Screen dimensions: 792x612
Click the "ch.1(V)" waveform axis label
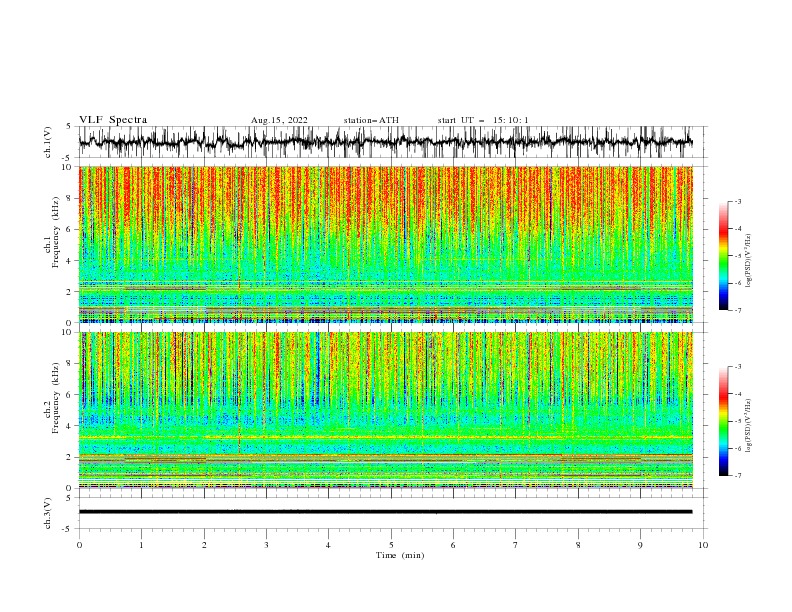48,142
